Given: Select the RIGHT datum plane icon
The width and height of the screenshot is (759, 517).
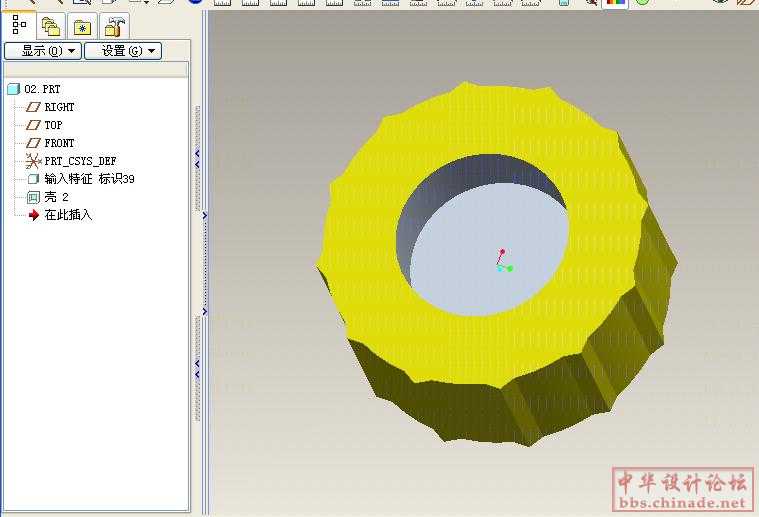Looking at the screenshot, I should 33,107.
